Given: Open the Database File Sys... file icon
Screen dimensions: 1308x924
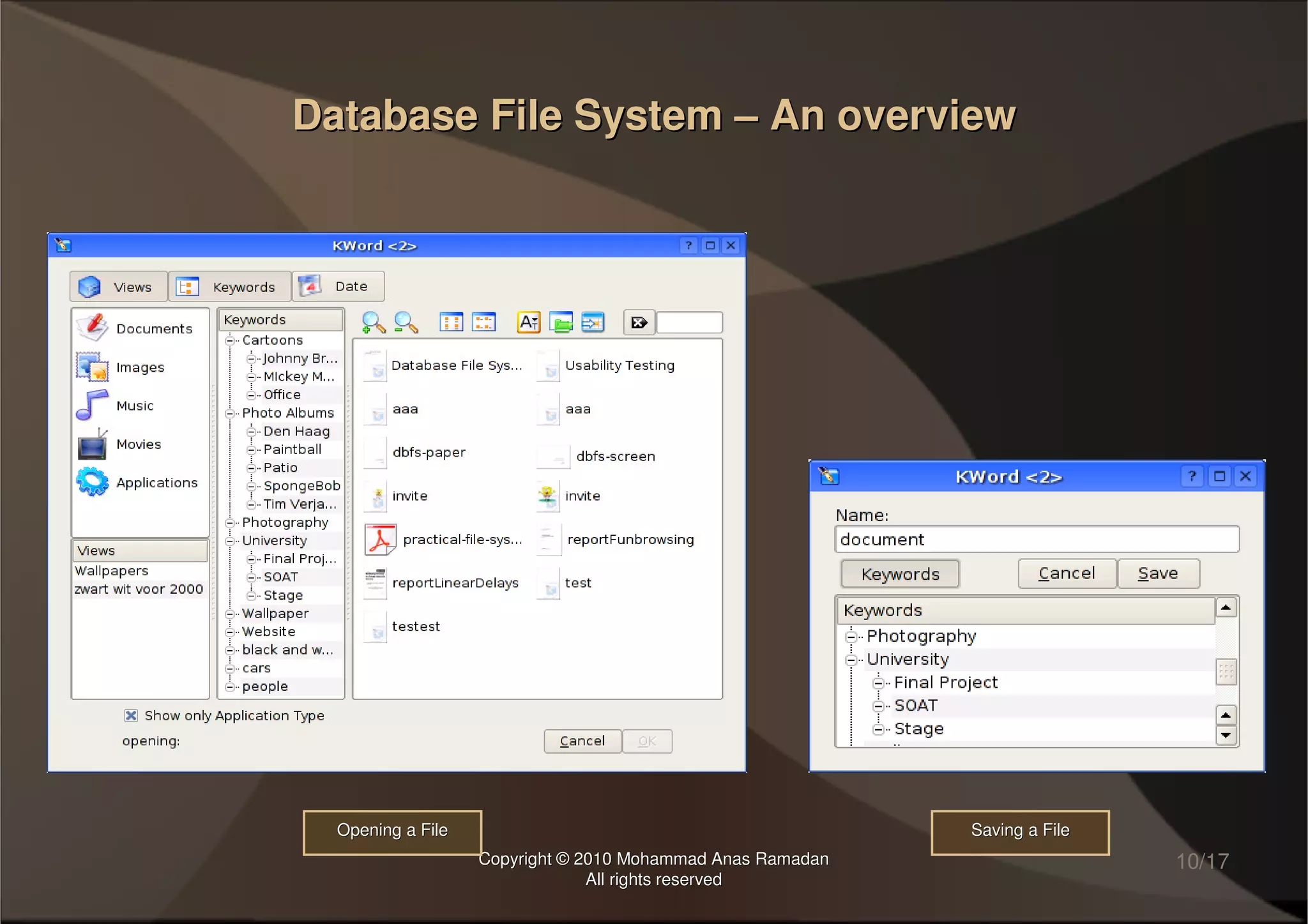Looking at the screenshot, I should (x=376, y=365).
